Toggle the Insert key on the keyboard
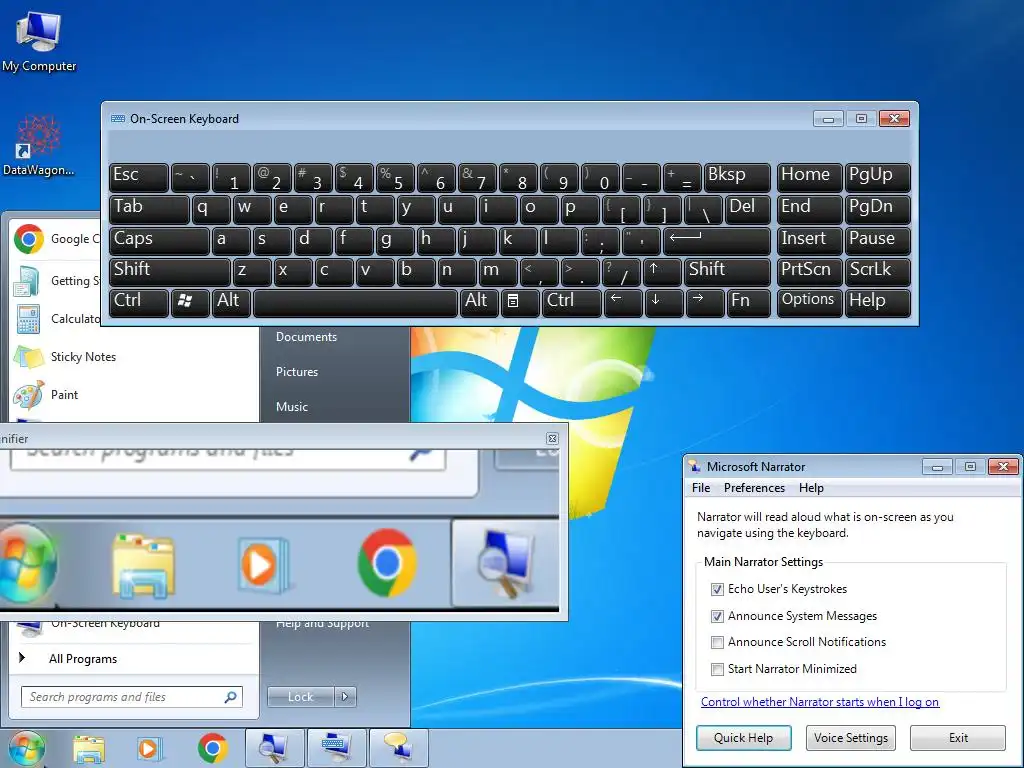The height and width of the screenshot is (768, 1024). point(809,241)
